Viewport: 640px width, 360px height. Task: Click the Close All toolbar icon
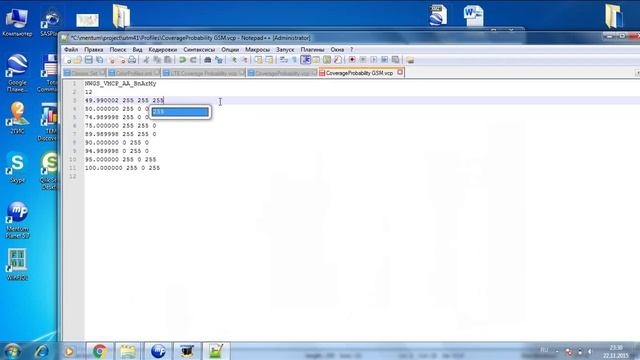pyautogui.click(x=122, y=60)
